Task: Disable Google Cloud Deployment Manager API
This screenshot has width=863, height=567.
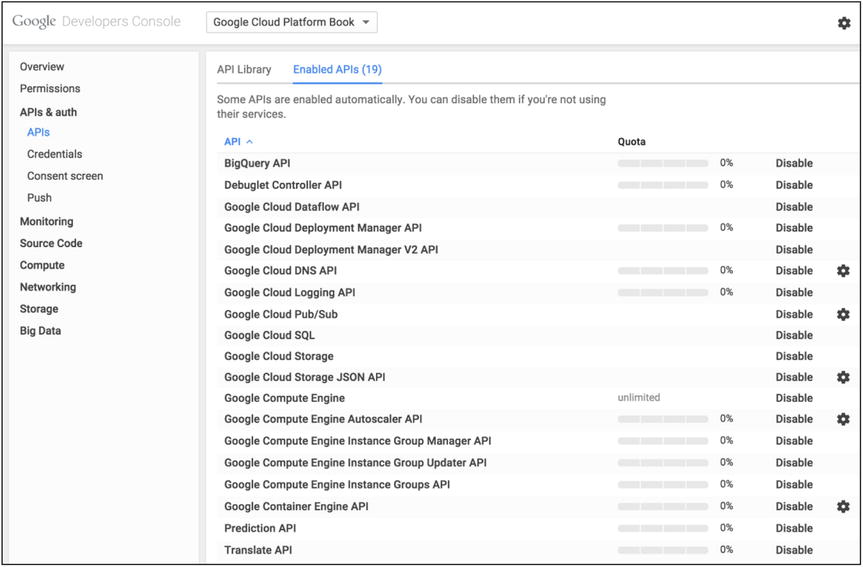Action: (x=794, y=228)
